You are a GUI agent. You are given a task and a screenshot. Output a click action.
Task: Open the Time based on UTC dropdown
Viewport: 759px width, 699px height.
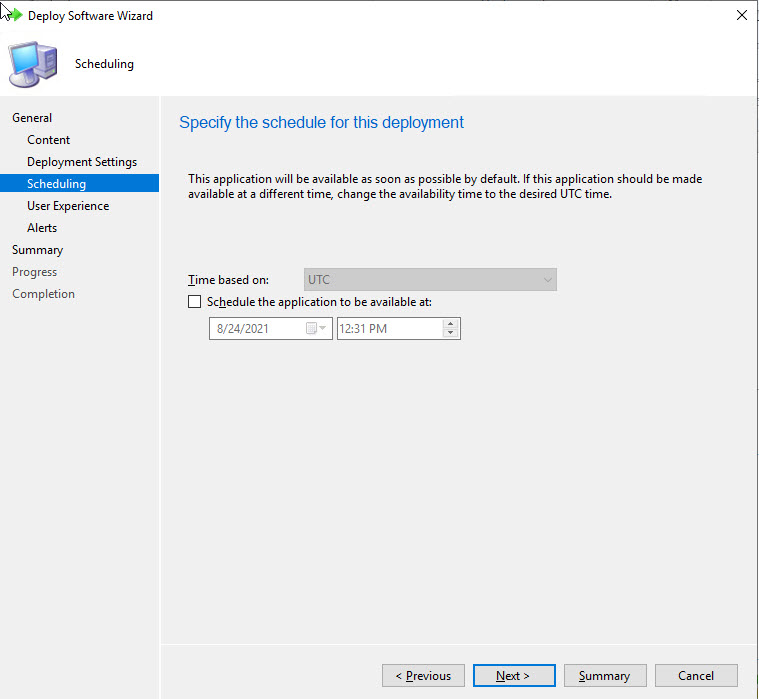(430, 280)
